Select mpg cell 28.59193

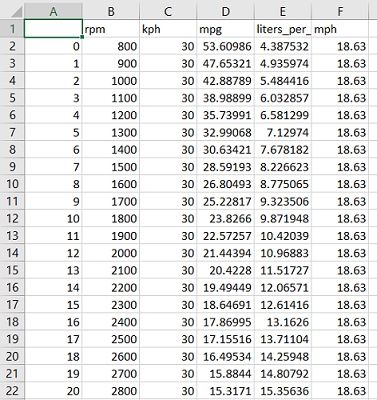coord(226,167)
